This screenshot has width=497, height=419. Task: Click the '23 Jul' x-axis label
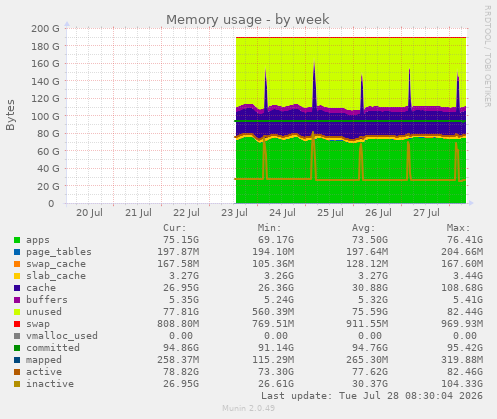pyautogui.click(x=234, y=213)
